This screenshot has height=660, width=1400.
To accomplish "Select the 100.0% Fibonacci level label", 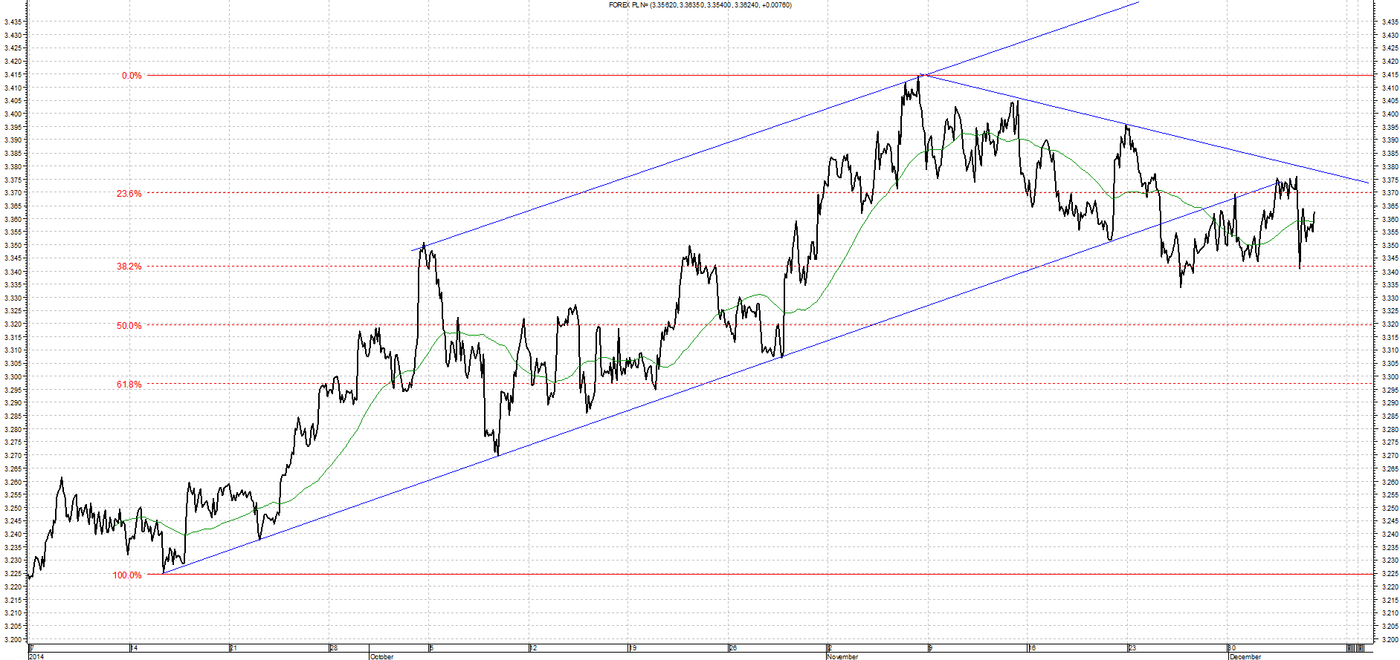I will 127,575.
